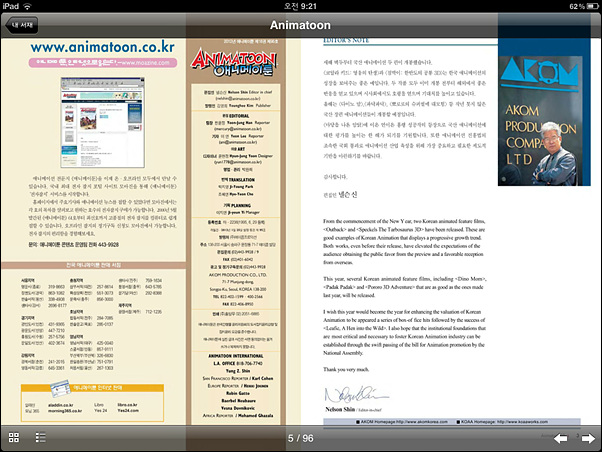Tap the pink www.moazine.com banner

point(103,63)
